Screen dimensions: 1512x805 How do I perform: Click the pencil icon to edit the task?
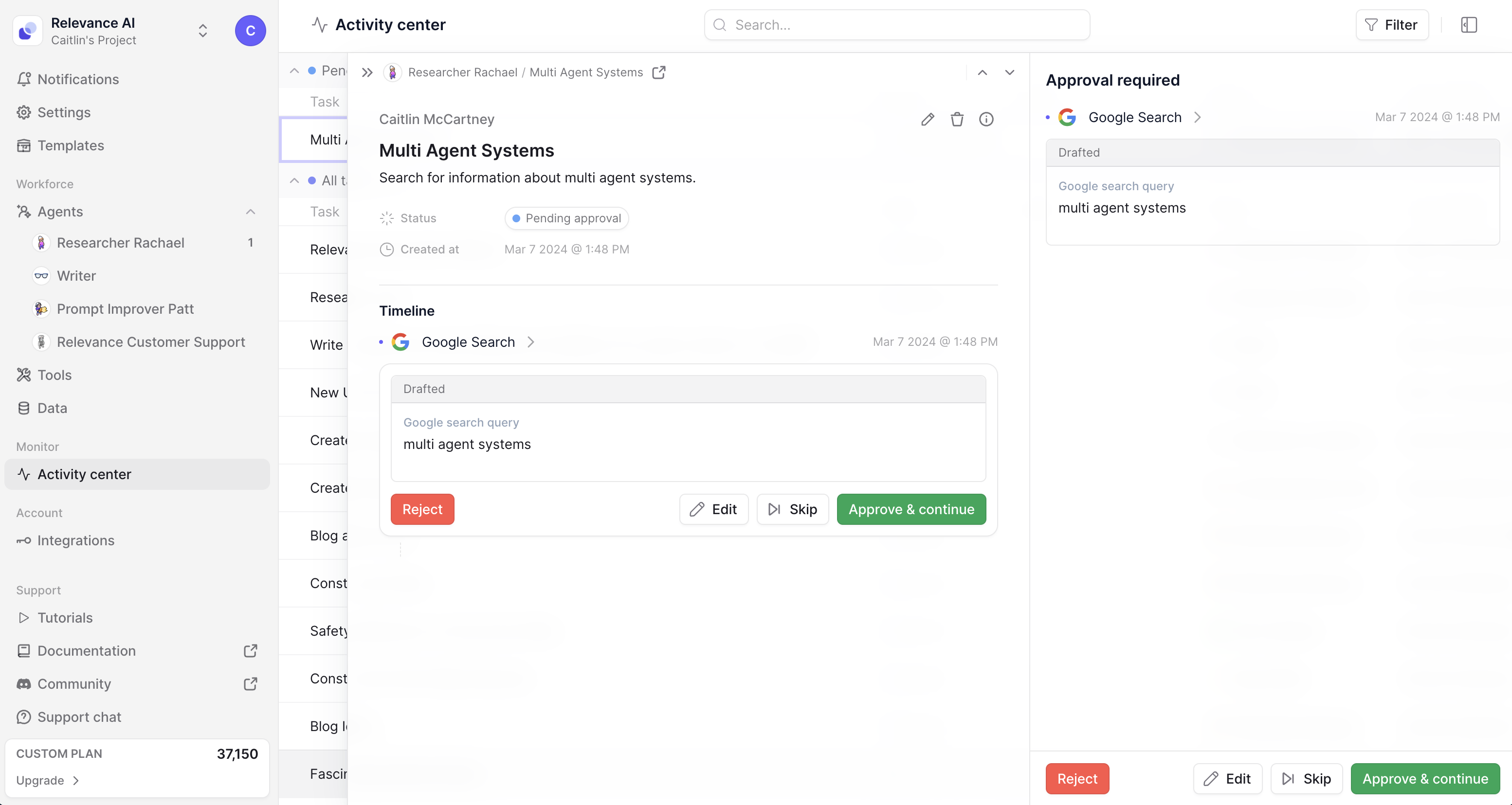(928, 119)
